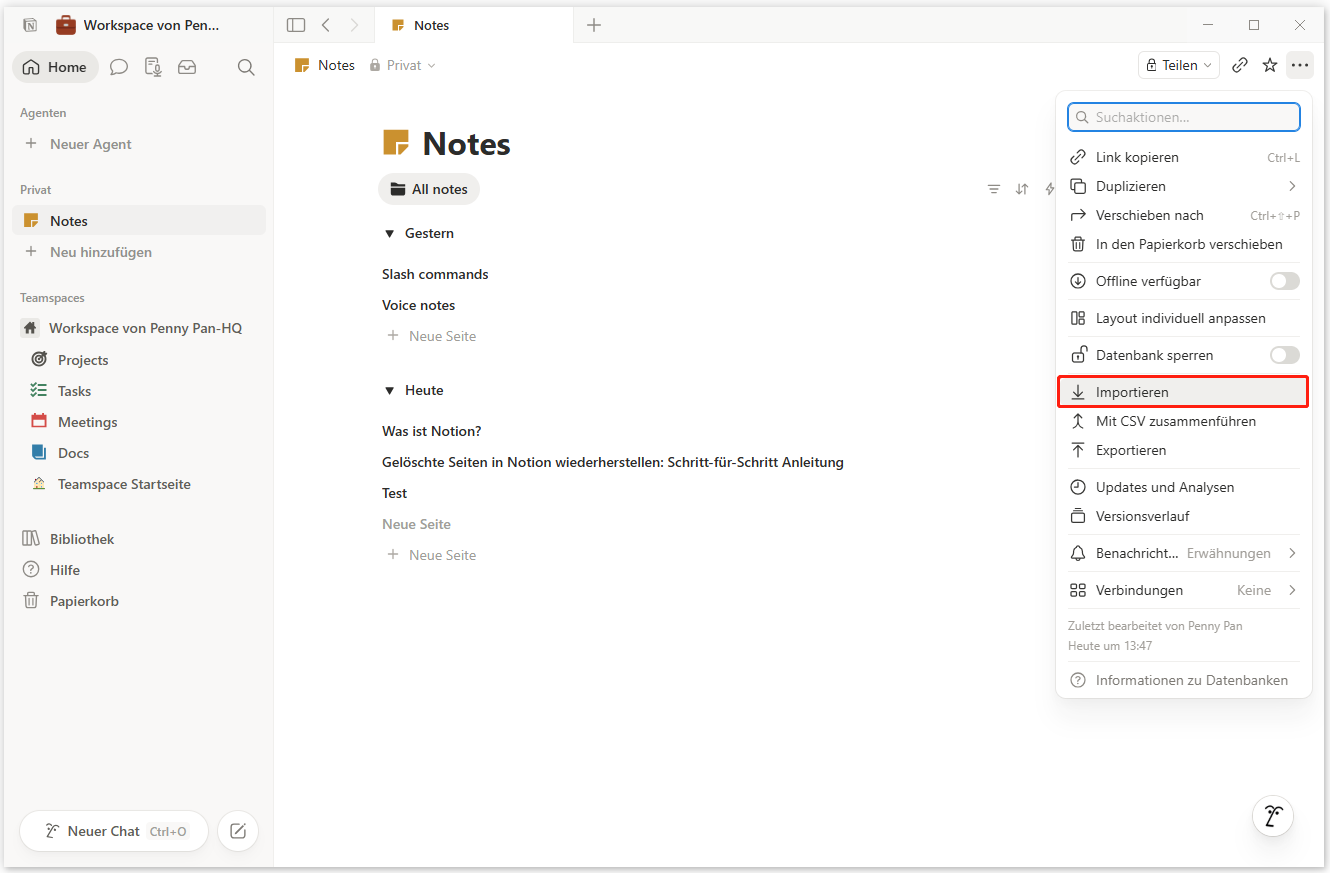The height and width of the screenshot is (873, 1330).
Task: Click Neu hinzufügen under Privat
Action: [138, 252]
